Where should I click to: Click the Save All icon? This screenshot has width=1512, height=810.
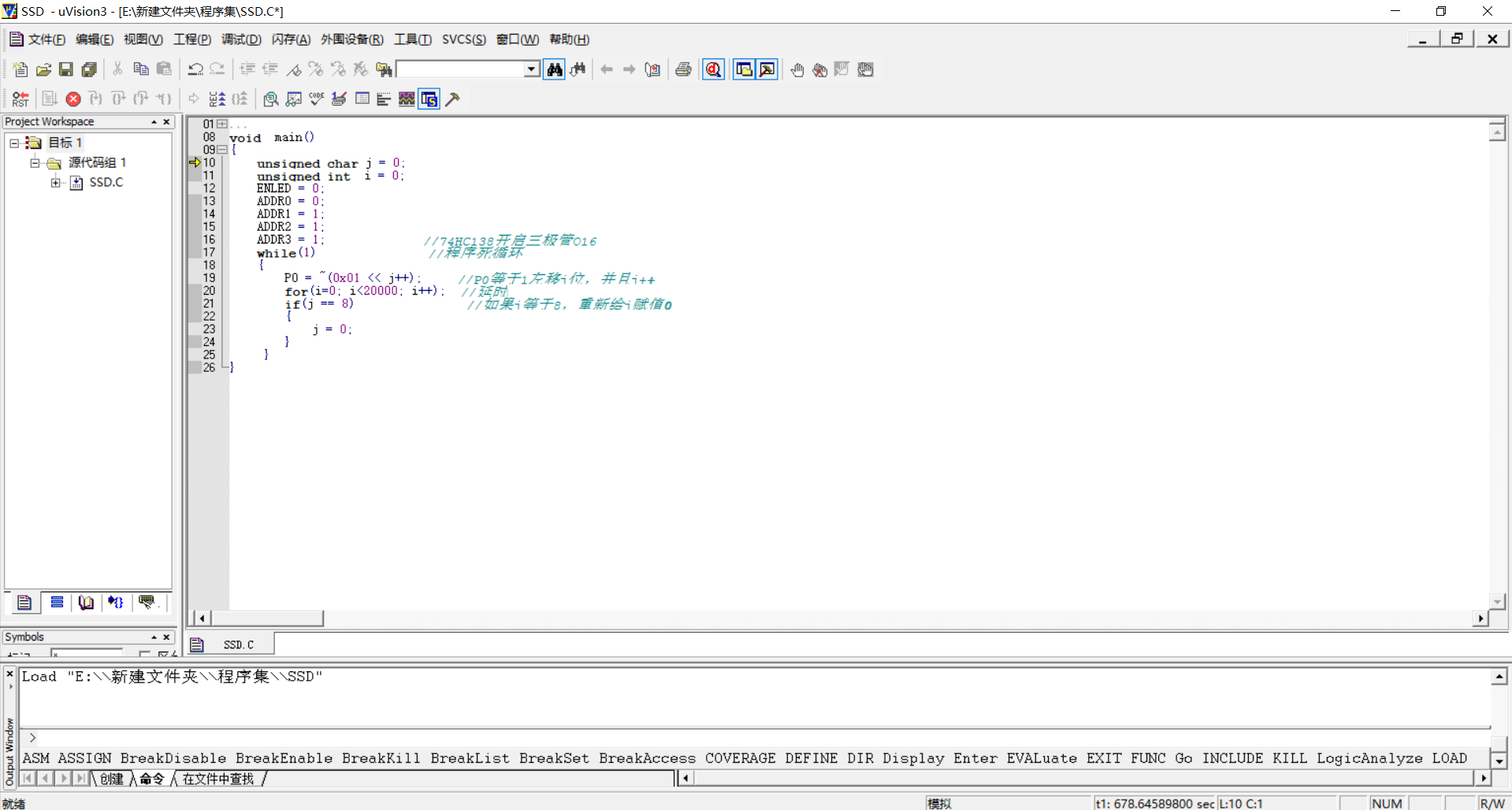point(89,69)
